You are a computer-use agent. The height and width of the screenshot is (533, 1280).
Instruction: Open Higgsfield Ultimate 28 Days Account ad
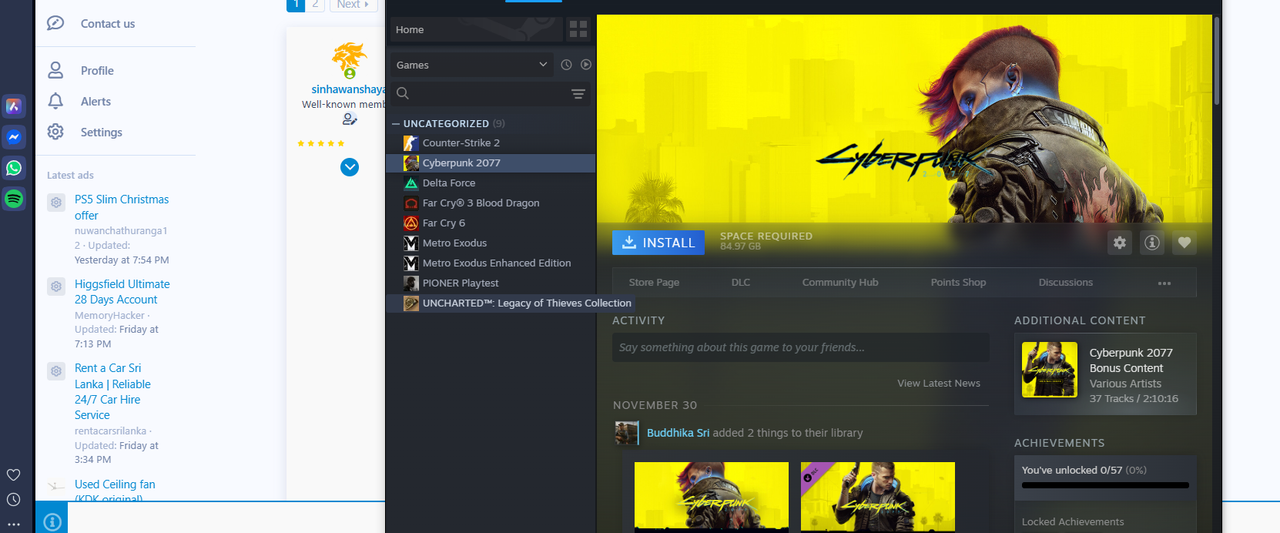(x=122, y=292)
